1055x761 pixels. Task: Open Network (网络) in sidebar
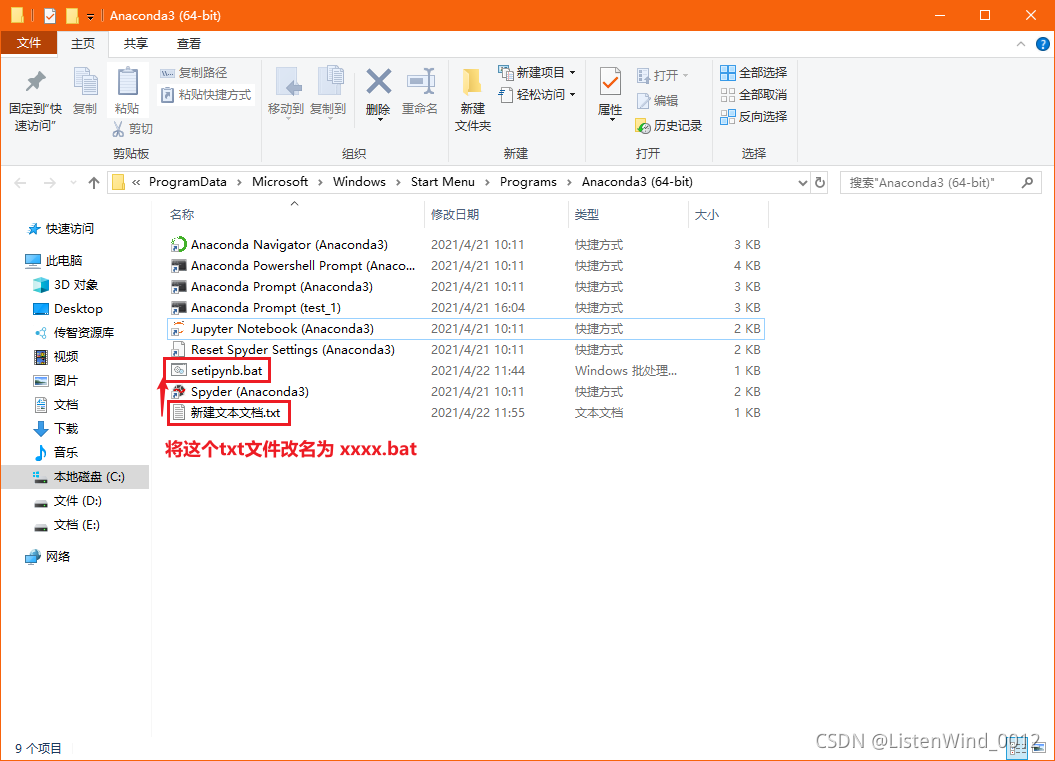tap(48, 556)
